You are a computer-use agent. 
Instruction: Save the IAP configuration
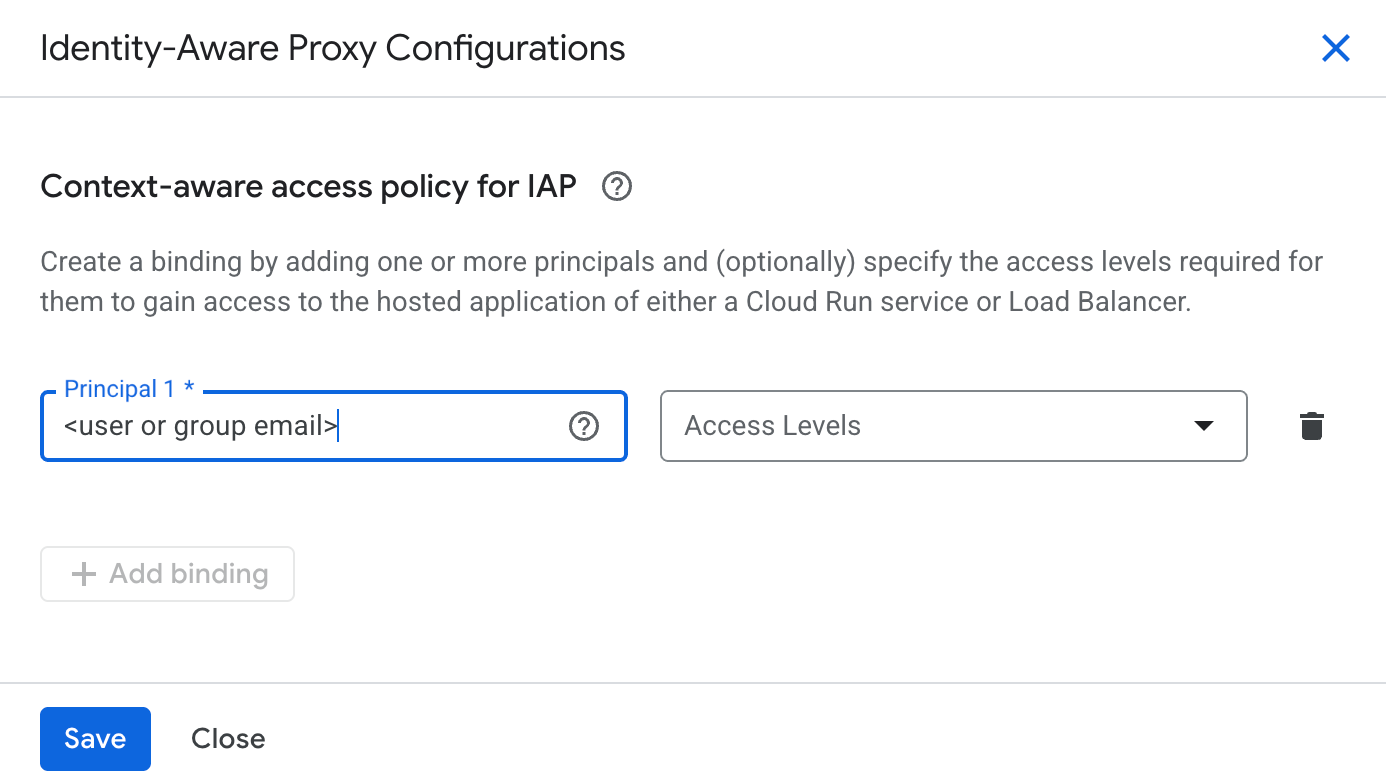tap(95, 738)
